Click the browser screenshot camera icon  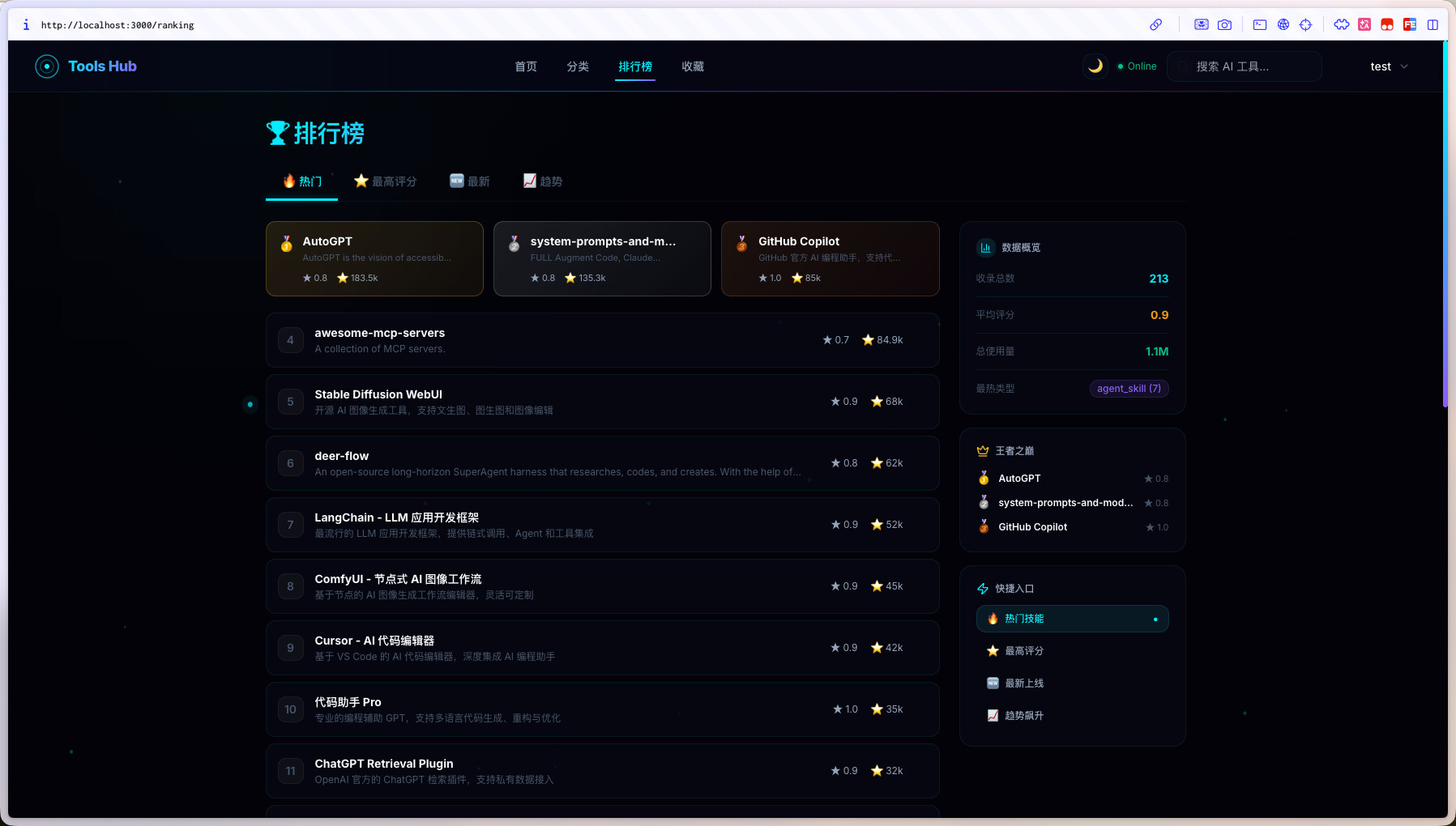click(1224, 25)
